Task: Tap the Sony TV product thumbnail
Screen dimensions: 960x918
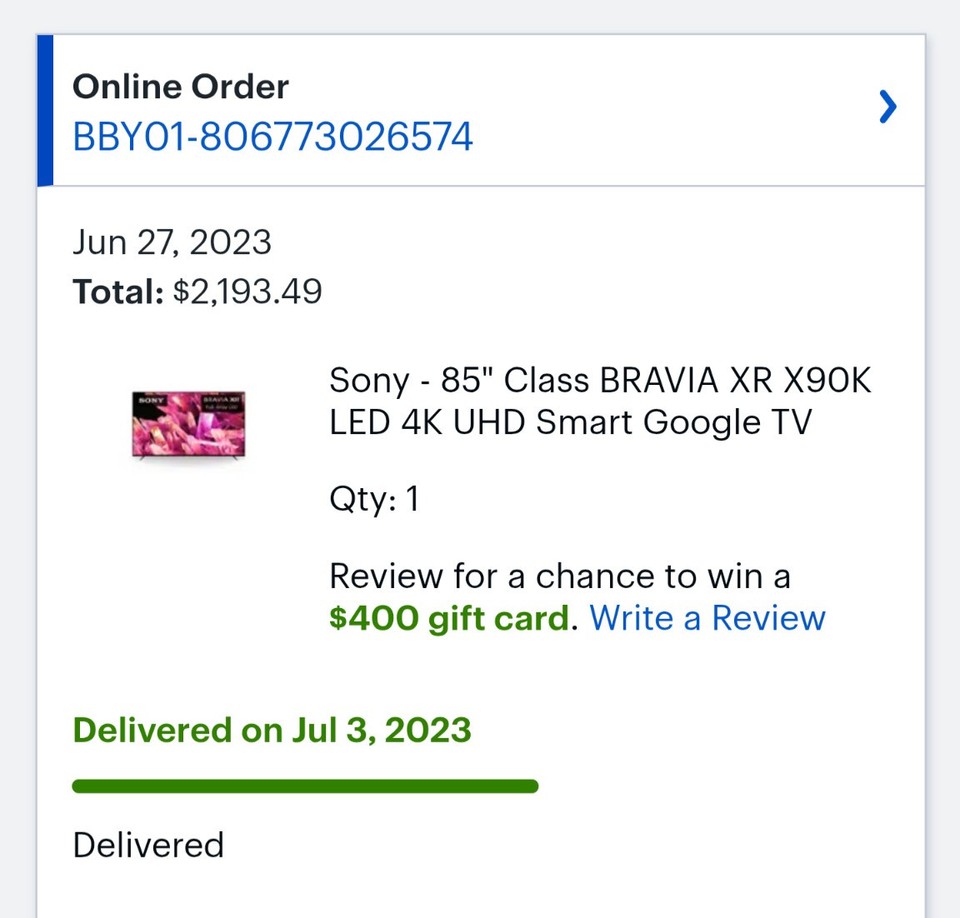Action: [188, 425]
